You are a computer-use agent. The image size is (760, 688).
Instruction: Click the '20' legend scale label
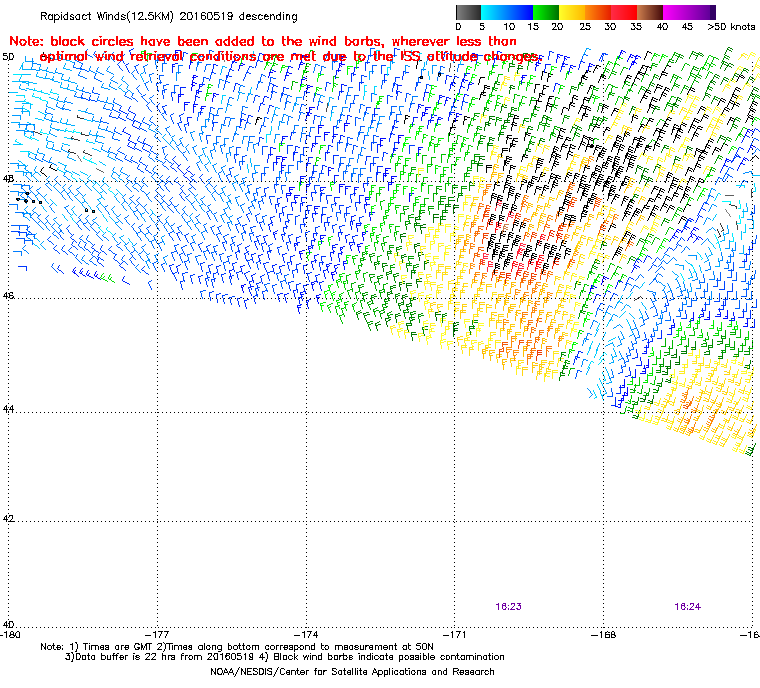pyautogui.click(x=557, y=27)
